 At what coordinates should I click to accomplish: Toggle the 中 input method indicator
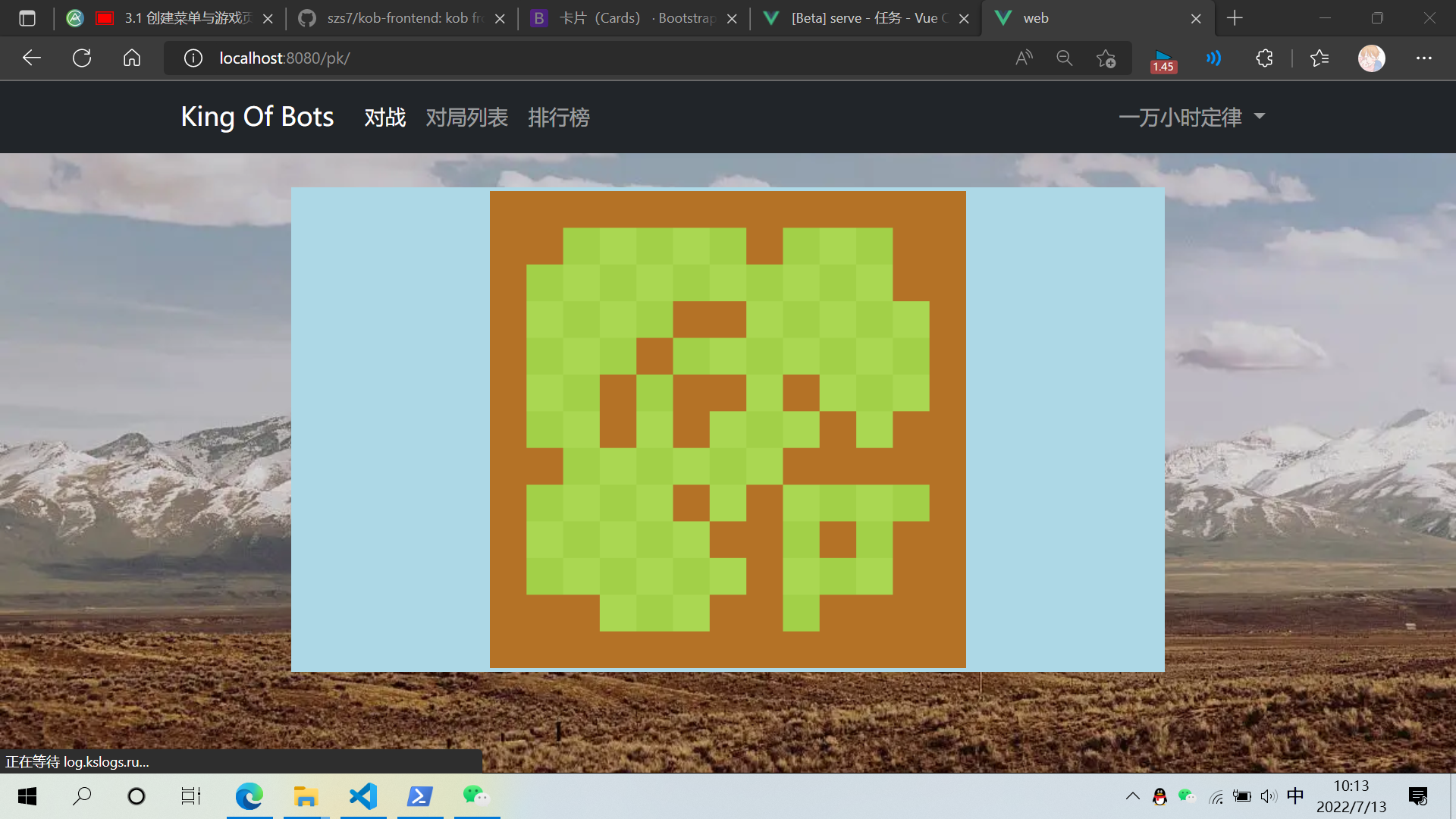pyautogui.click(x=1295, y=795)
